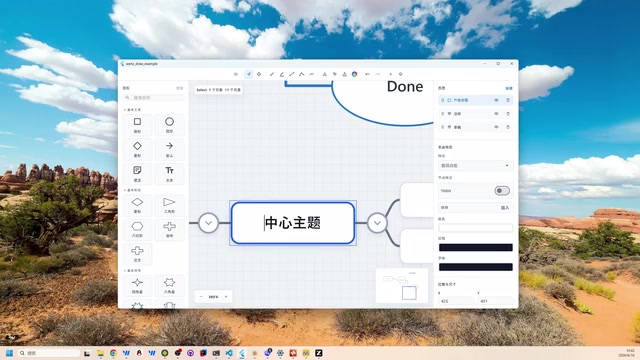Toggle visibility of the first highlighted layer
Image resolution: width=640 pixels, height=360 pixels.
point(496,100)
